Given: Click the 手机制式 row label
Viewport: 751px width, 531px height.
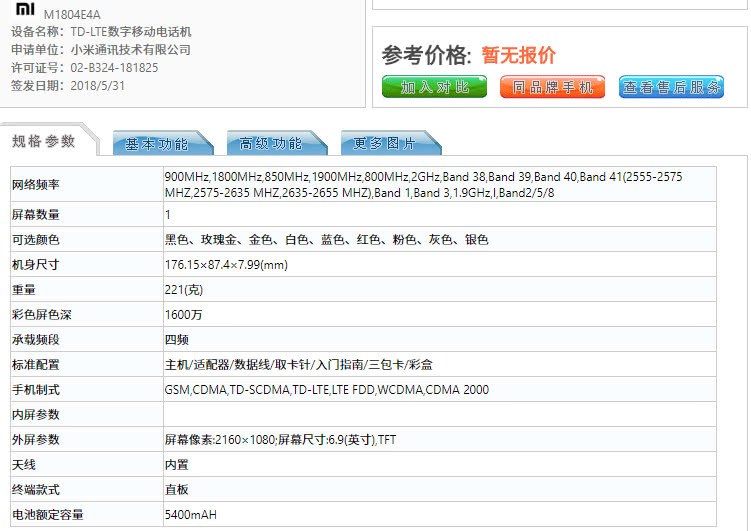Looking at the screenshot, I should [x=35, y=389].
